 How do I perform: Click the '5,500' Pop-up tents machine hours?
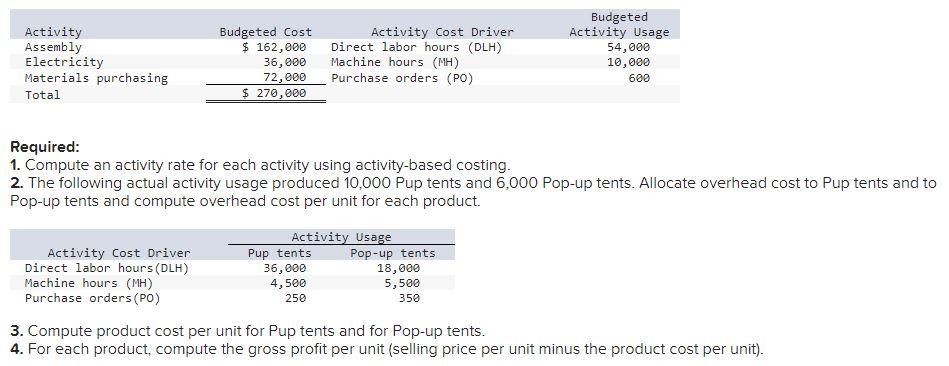click(x=402, y=283)
